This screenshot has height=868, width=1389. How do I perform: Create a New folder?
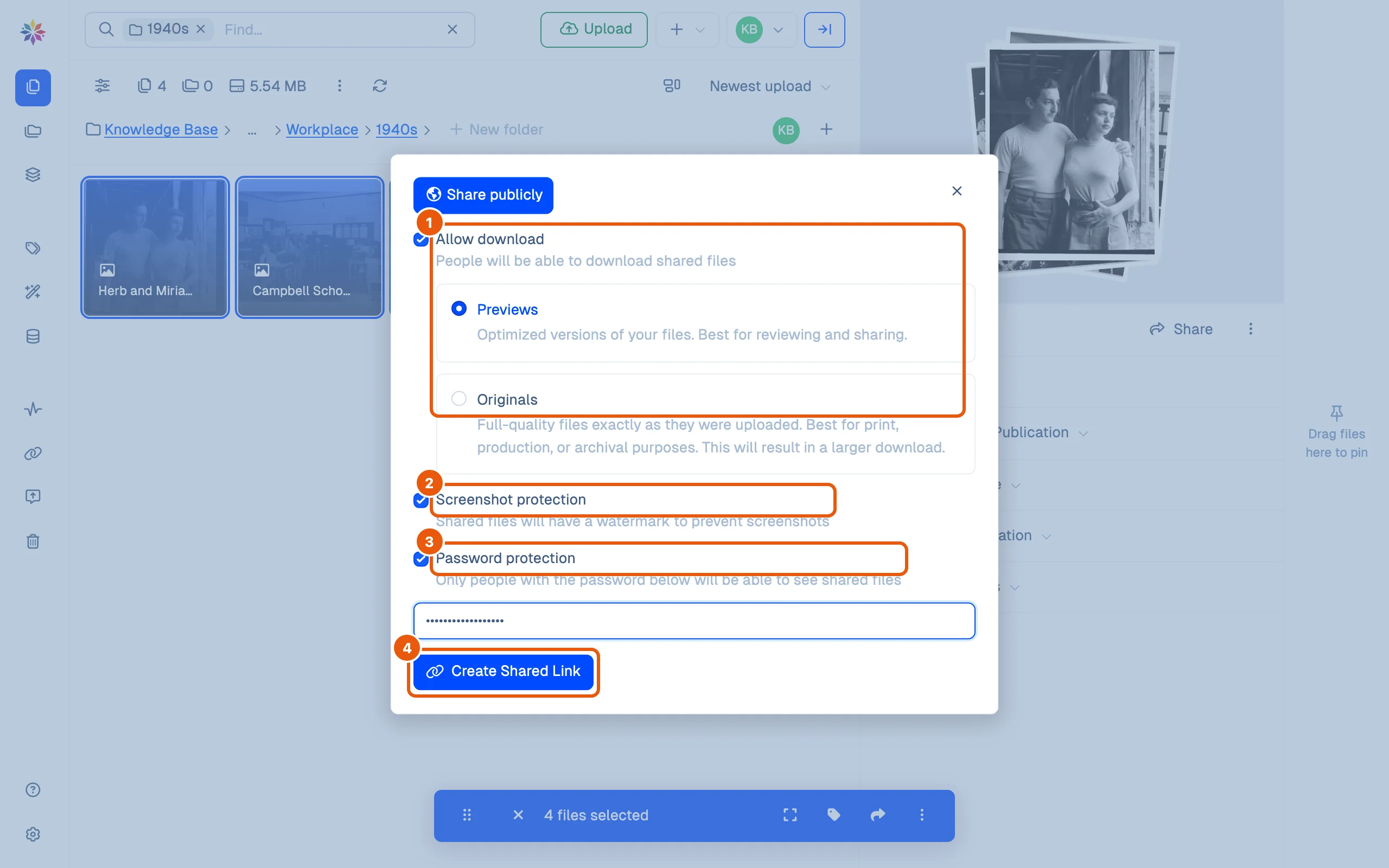coord(496,130)
